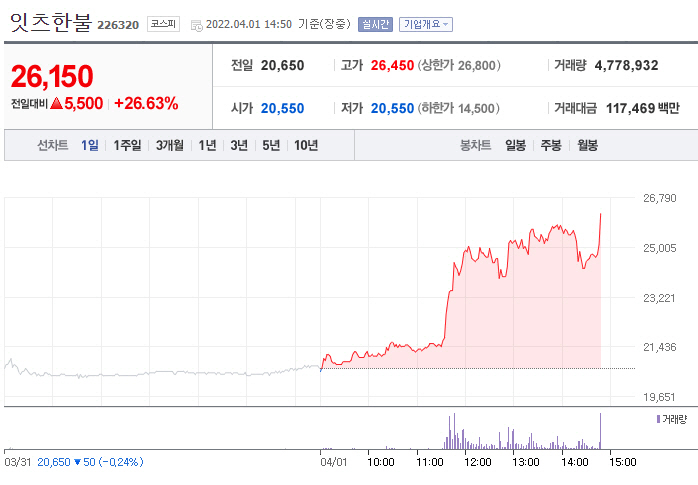Show the 3개월 line chart
Screen dimensions: 698x485
point(169,145)
